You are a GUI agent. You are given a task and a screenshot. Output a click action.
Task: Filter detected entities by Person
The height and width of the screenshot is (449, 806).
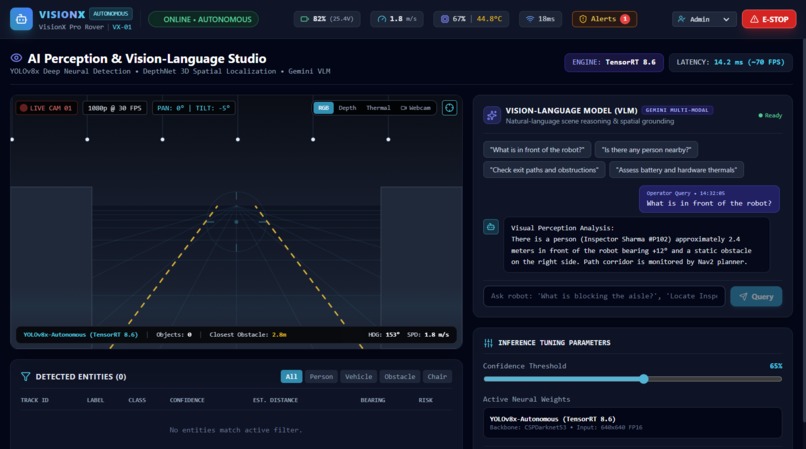tap(321, 376)
